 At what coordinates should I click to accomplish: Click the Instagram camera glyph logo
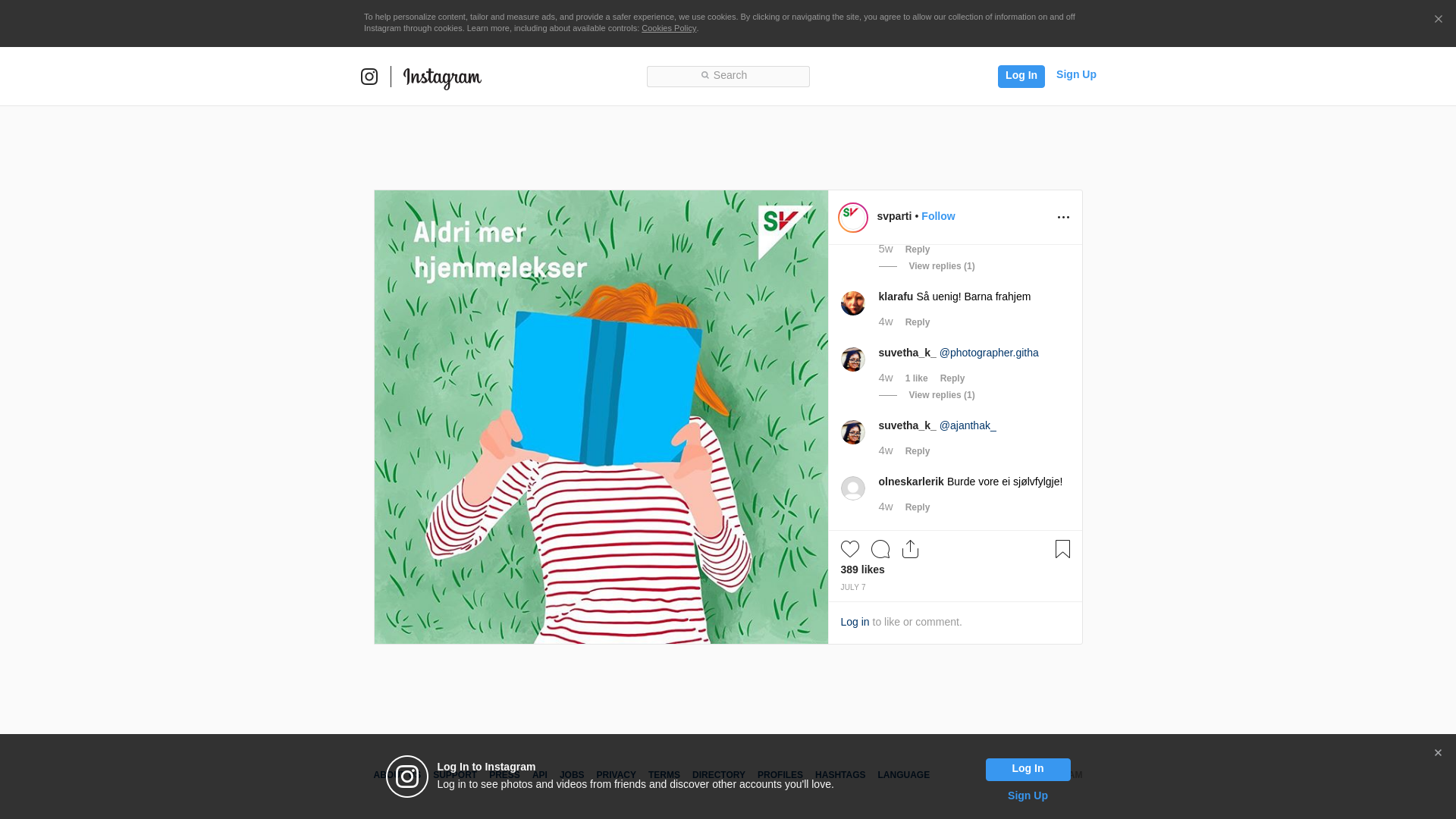click(369, 77)
